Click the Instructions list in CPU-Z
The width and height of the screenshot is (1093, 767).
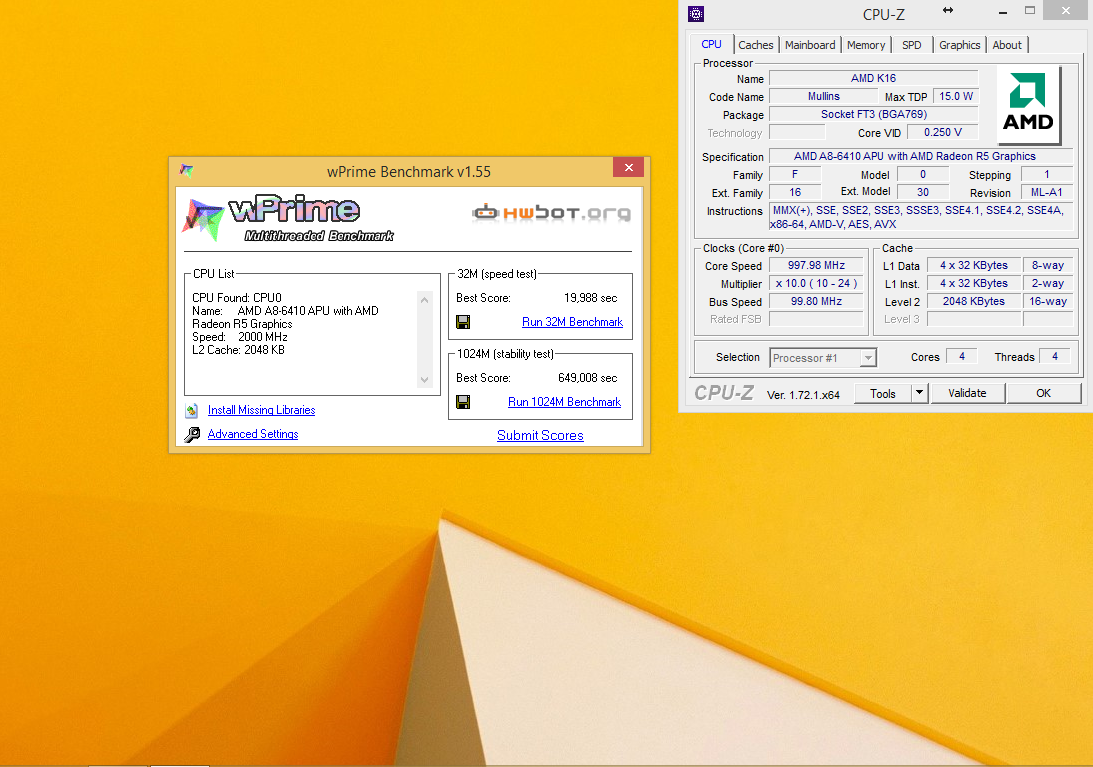[920, 218]
